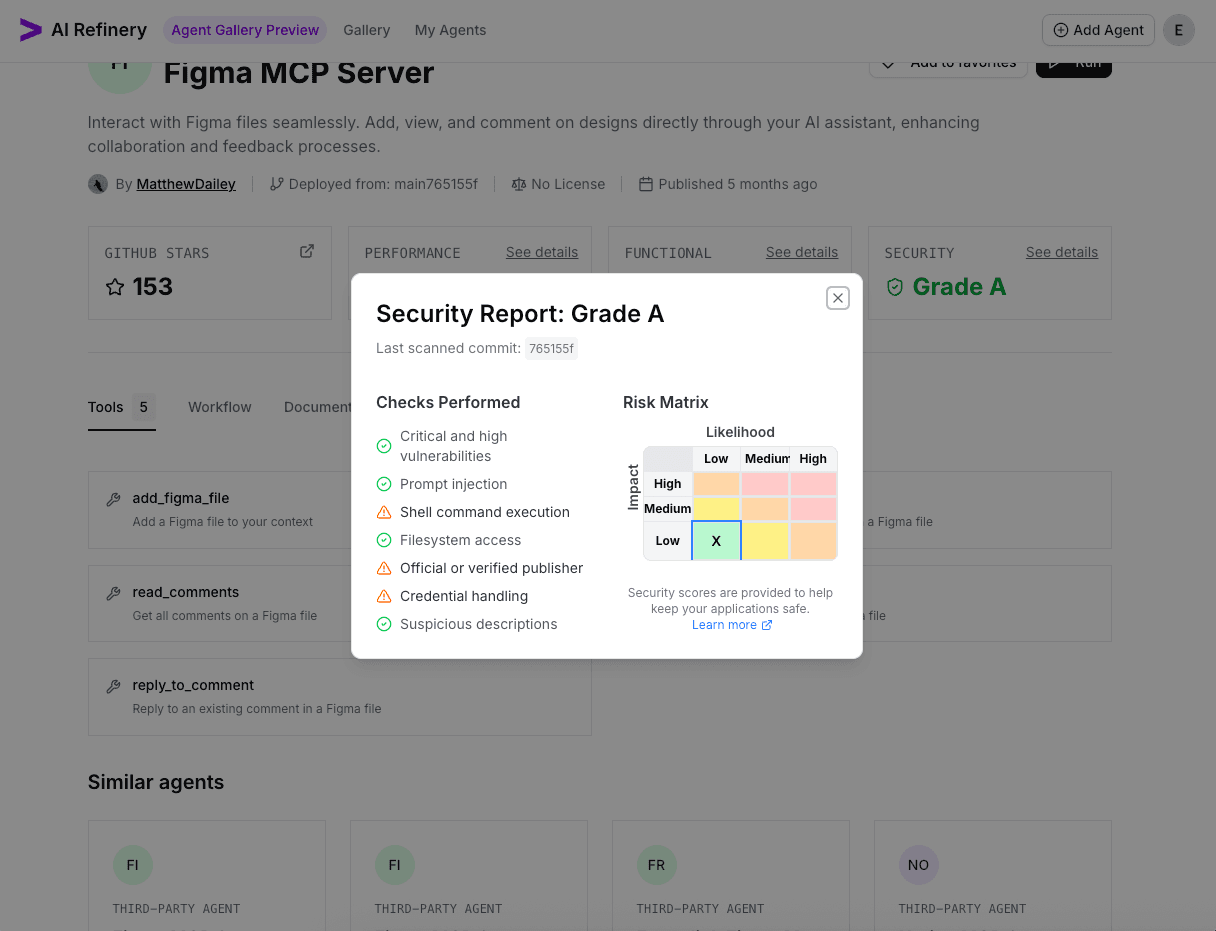Select the wrench icon next to read_comments
The height and width of the screenshot is (931, 1216).
(112, 591)
